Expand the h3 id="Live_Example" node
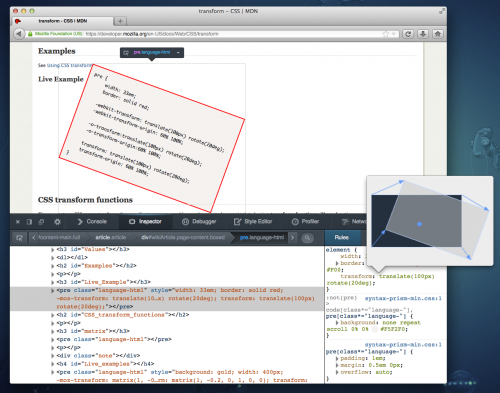Image resolution: width=500 pixels, height=393 pixels. pos(52,282)
